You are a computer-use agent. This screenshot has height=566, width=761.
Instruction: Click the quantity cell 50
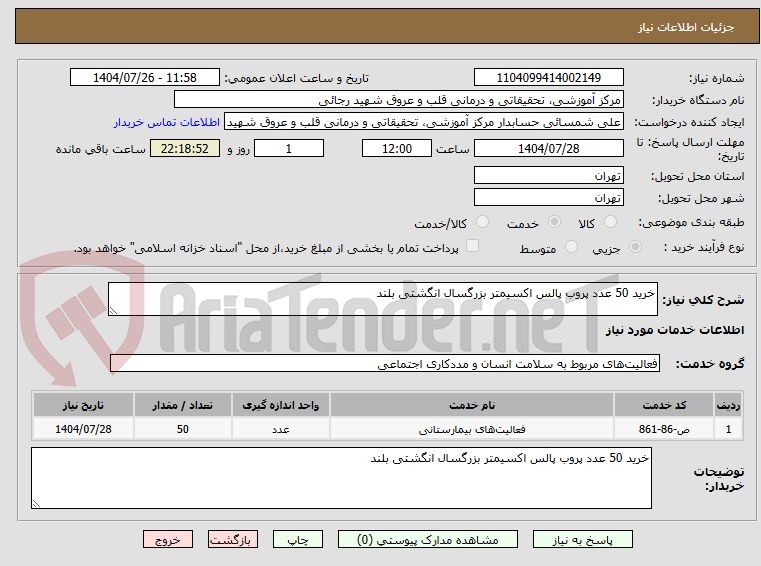point(182,429)
